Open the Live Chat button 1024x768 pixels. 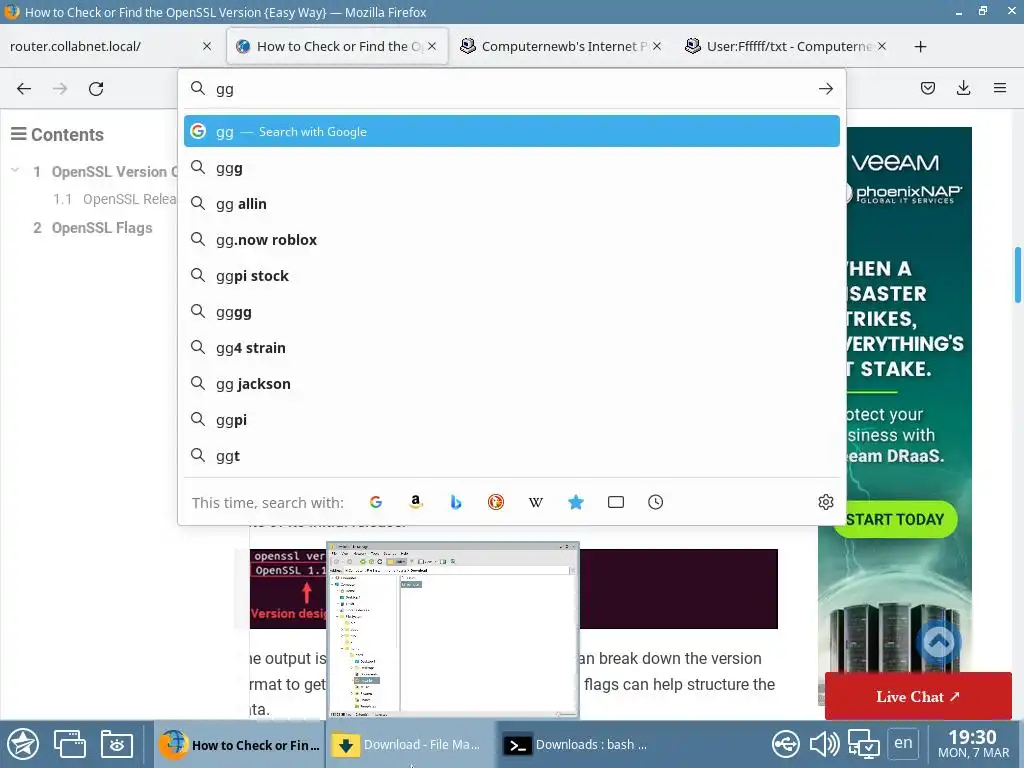point(918,696)
